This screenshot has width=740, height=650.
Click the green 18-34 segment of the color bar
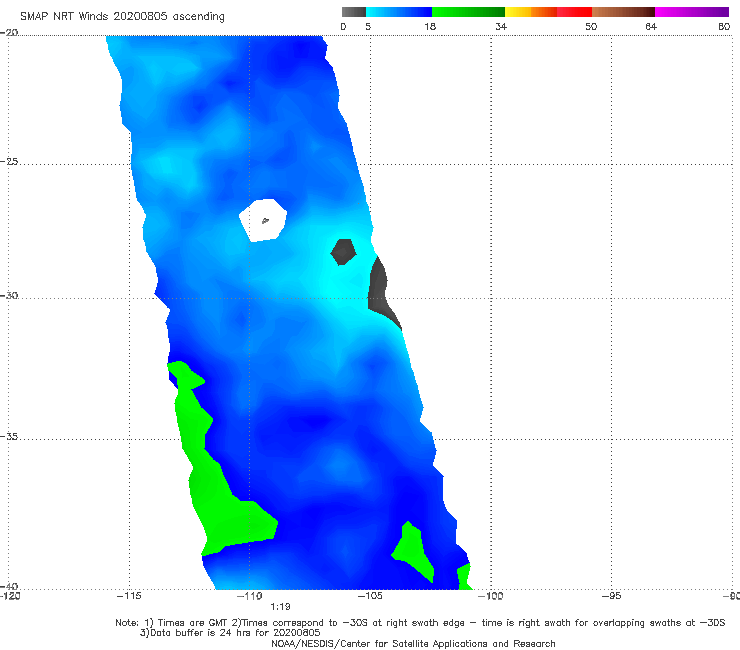click(468, 12)
